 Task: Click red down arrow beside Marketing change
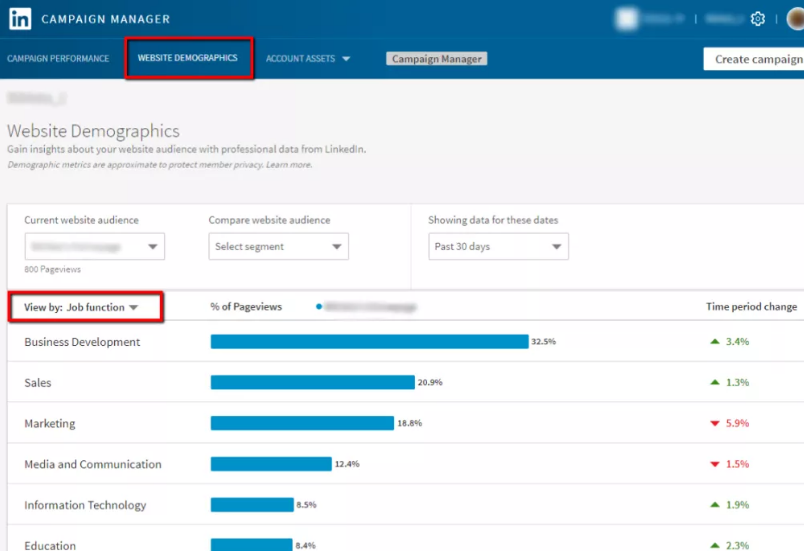click(714, 424)
